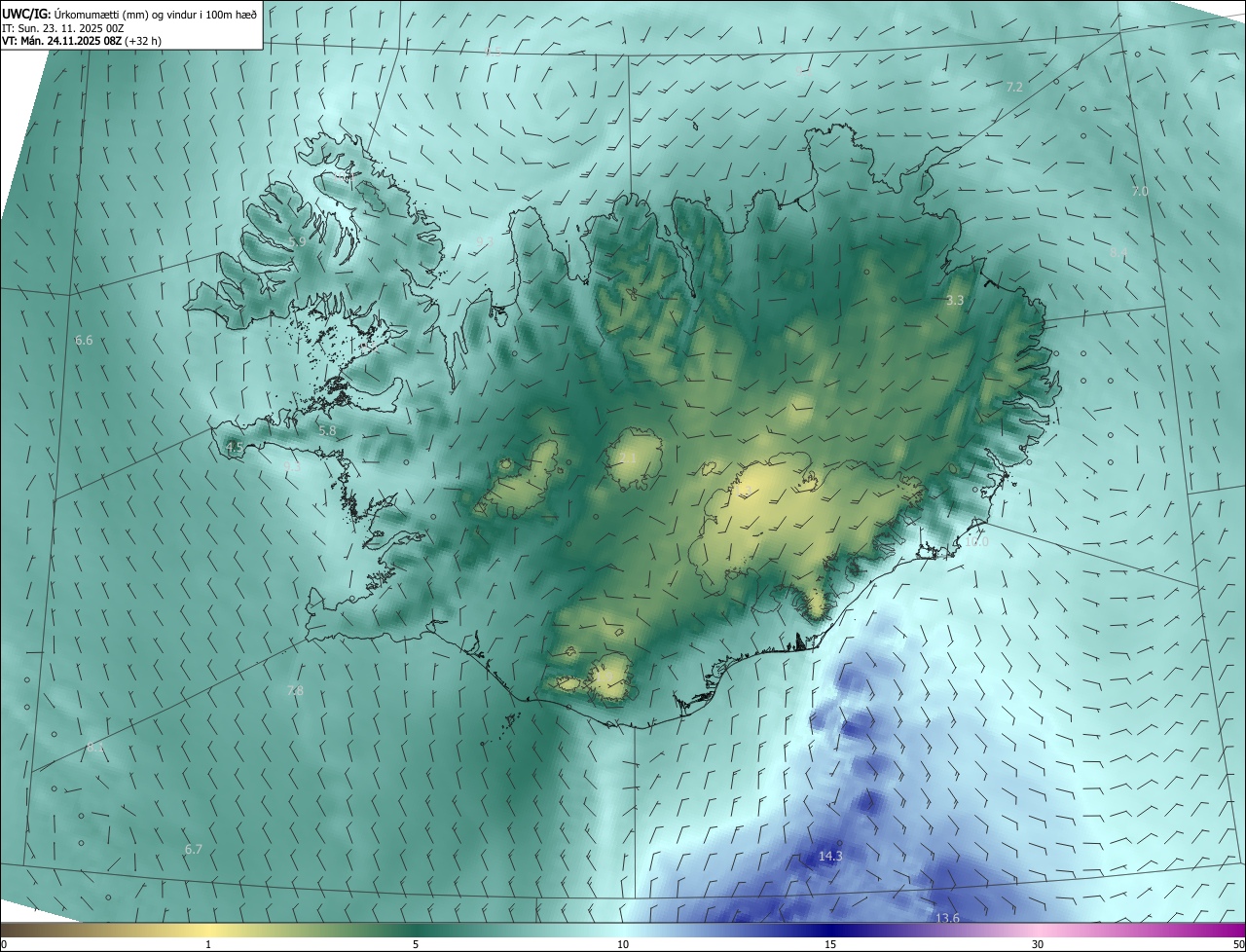Click the 6.7 value label on the map
The width and height of the screenshot is (1246, 952).
[194, 850]
